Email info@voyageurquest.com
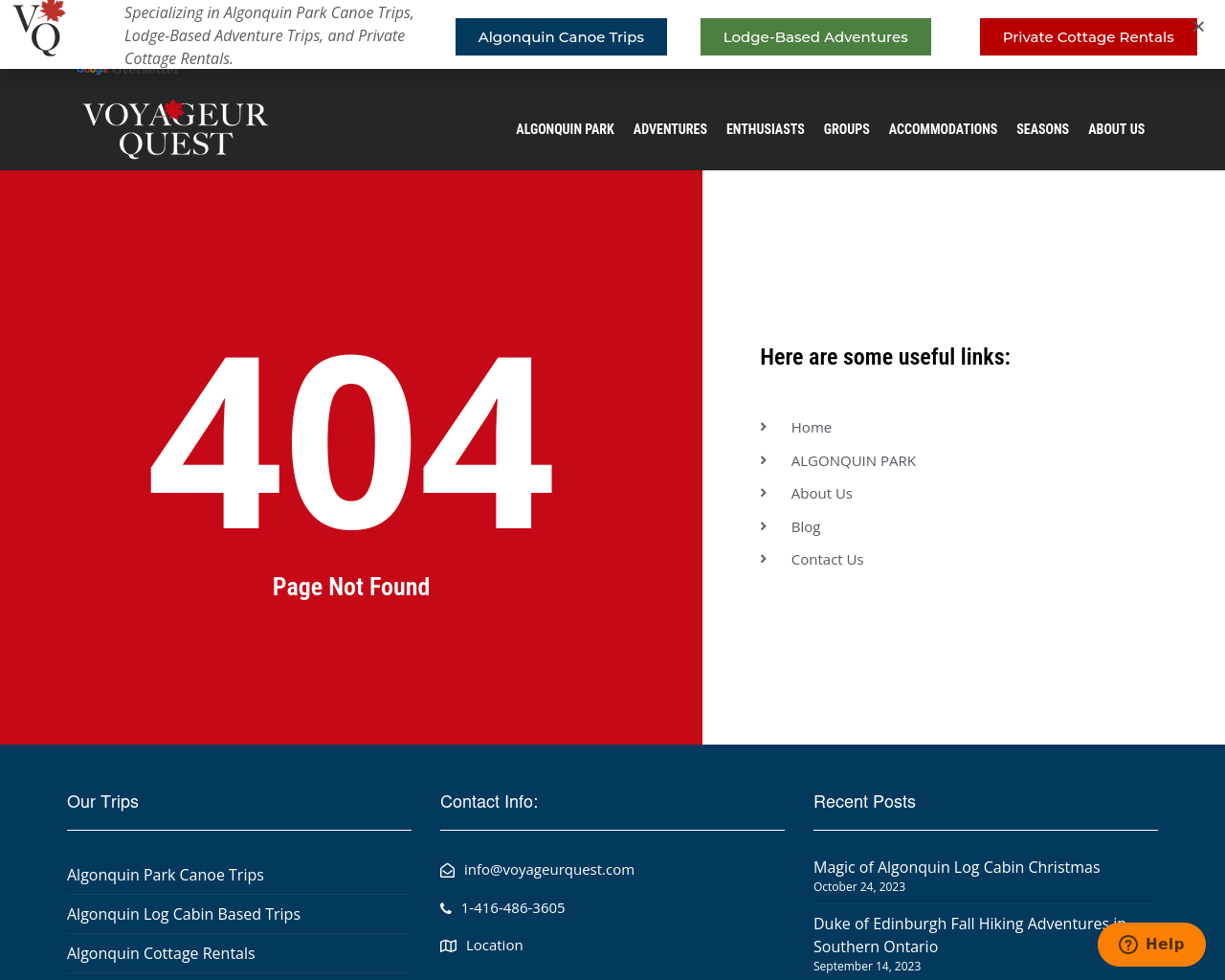The height and width of the screenshot is (980, 1225). click(549, 870)
